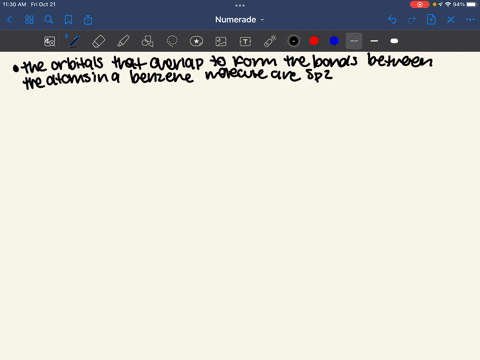This screenshot has height=360, width=480.
Task: Tap the screen recording indicator
Action: click(420, 4)
